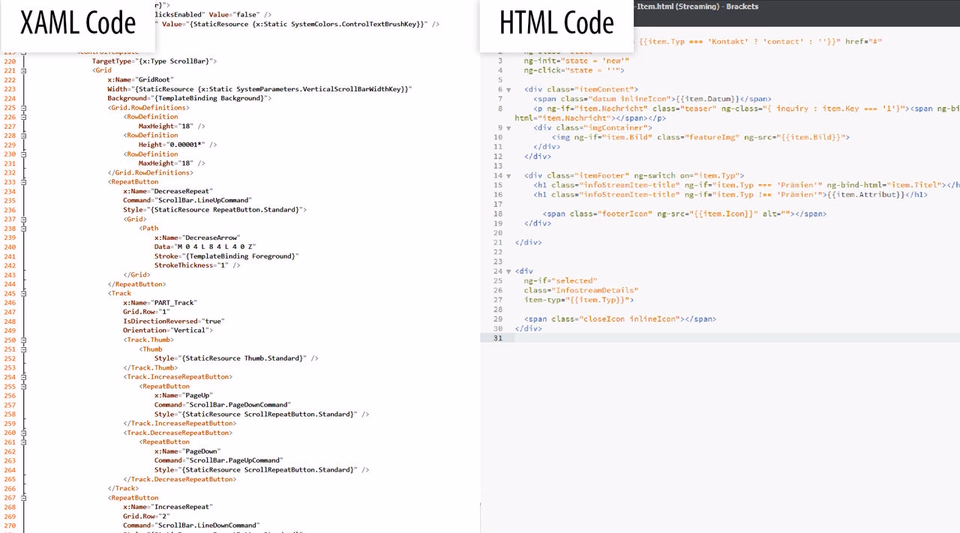The height and width of the screenshot is (533, 960).
Task: Click line number 244 in the XAML gutter
Action: click(x=9, y=284)
